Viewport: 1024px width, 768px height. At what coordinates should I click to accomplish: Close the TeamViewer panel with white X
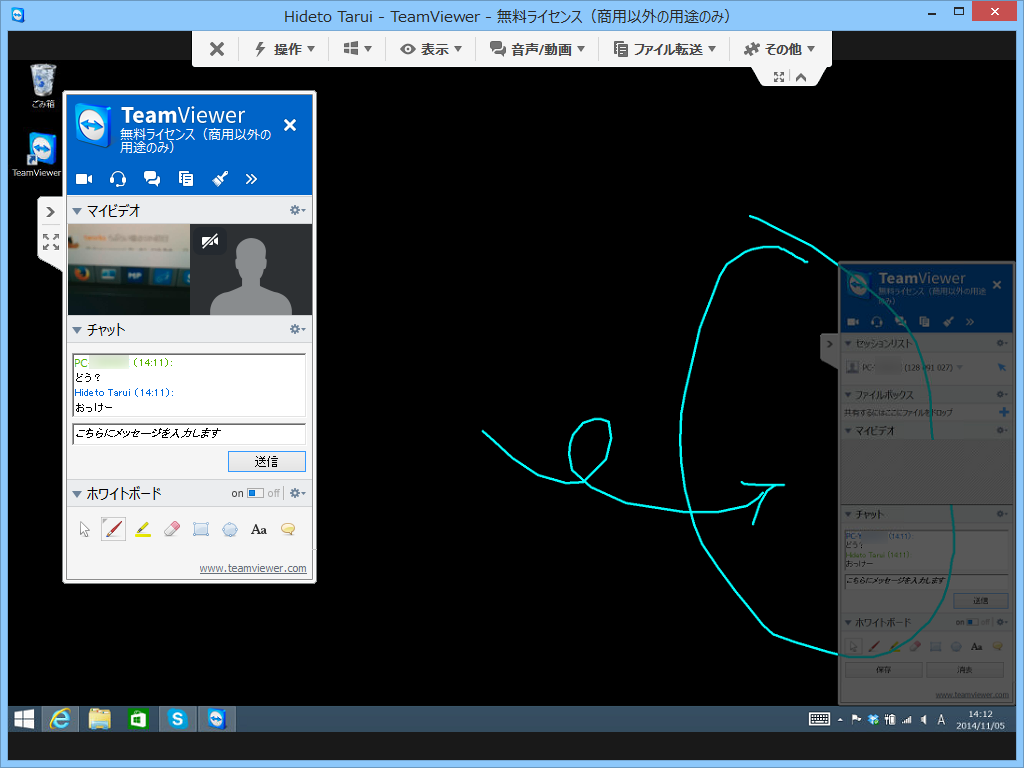pyautogui.click(x=290, y=125)
